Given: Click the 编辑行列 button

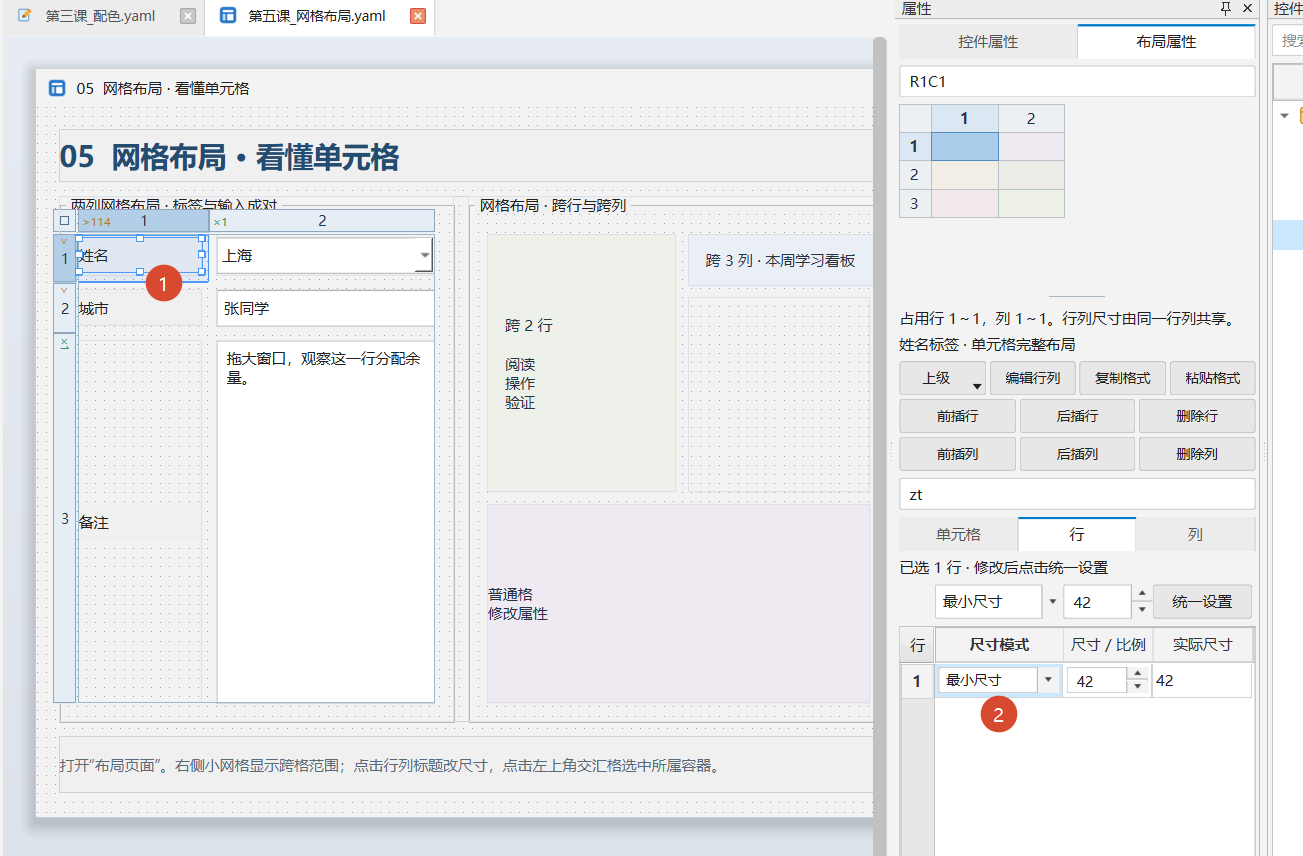Looking at the screenshot, I should (1032, 379).
